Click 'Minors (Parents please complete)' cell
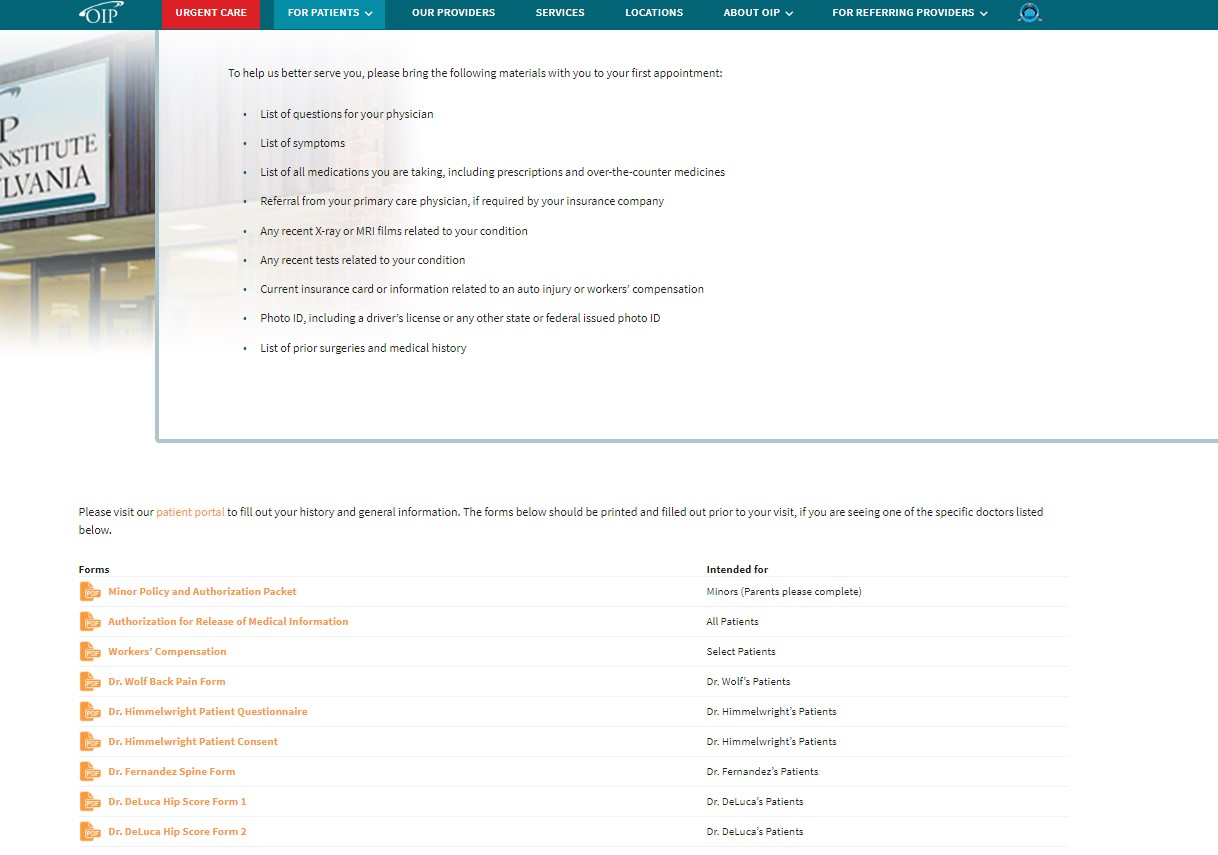This screenshot has height=855, width=1218. click(784, 592)
